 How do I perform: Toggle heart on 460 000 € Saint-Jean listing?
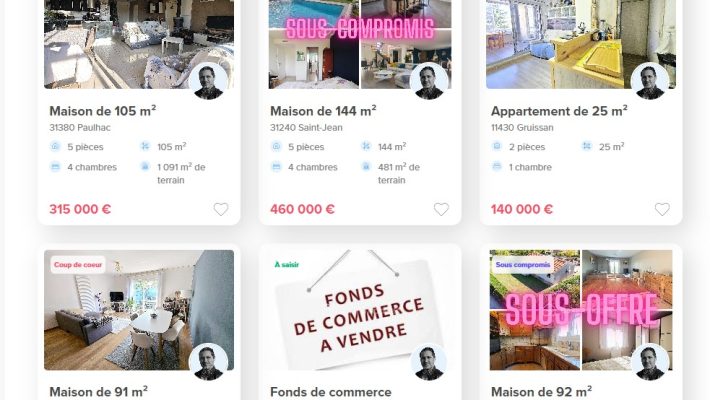tap(441, 209)
